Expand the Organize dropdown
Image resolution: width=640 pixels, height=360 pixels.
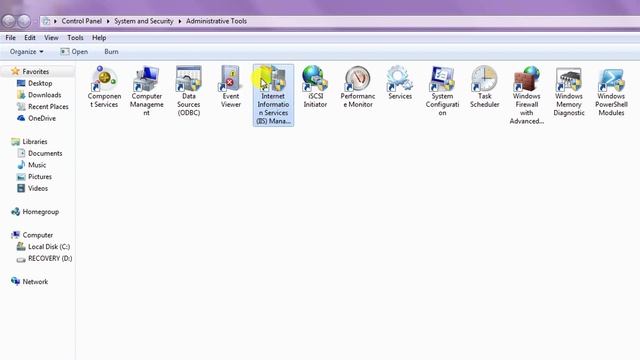tap(27, 52)
